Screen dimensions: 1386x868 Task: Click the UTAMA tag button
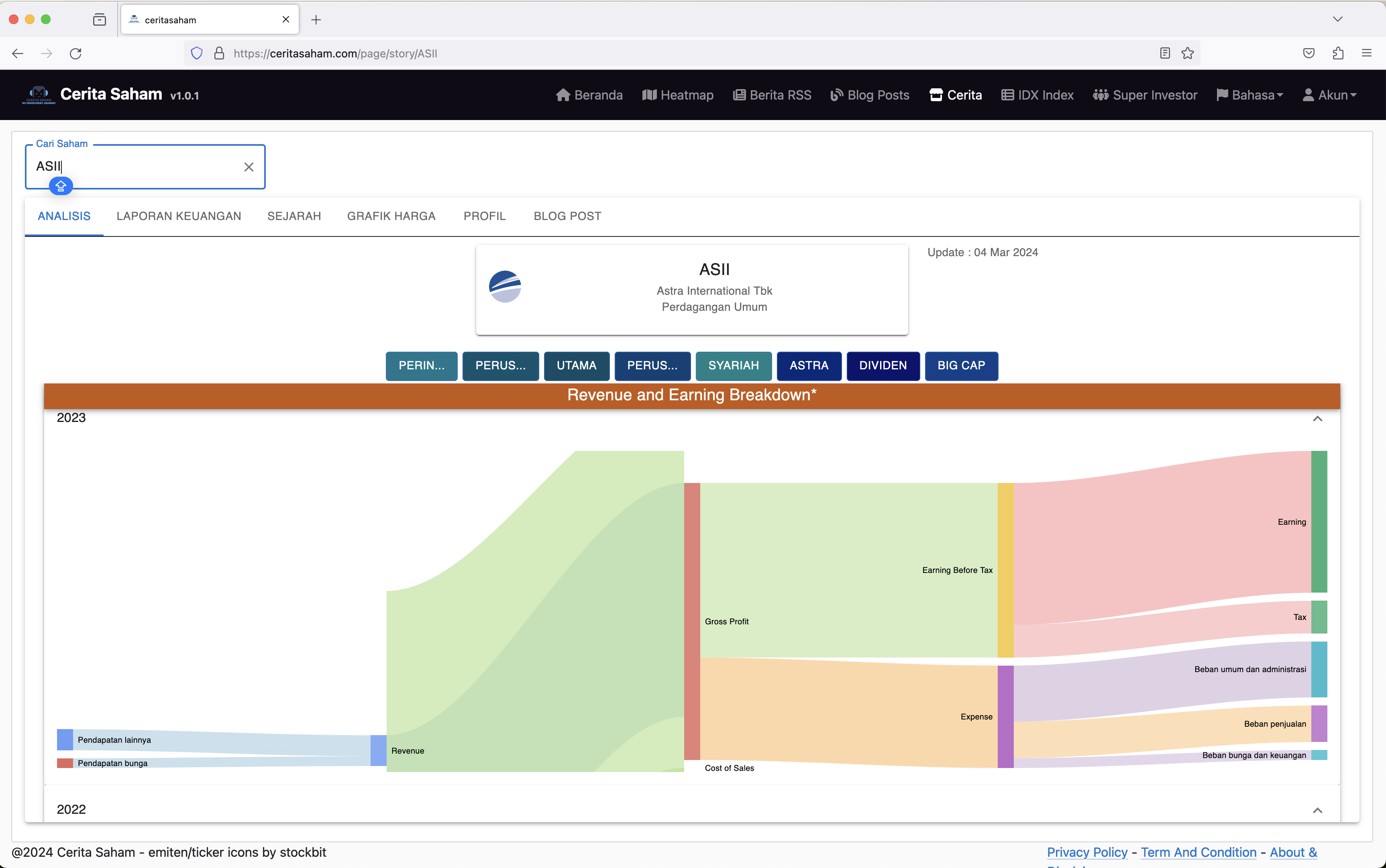[x=577, y=366]
